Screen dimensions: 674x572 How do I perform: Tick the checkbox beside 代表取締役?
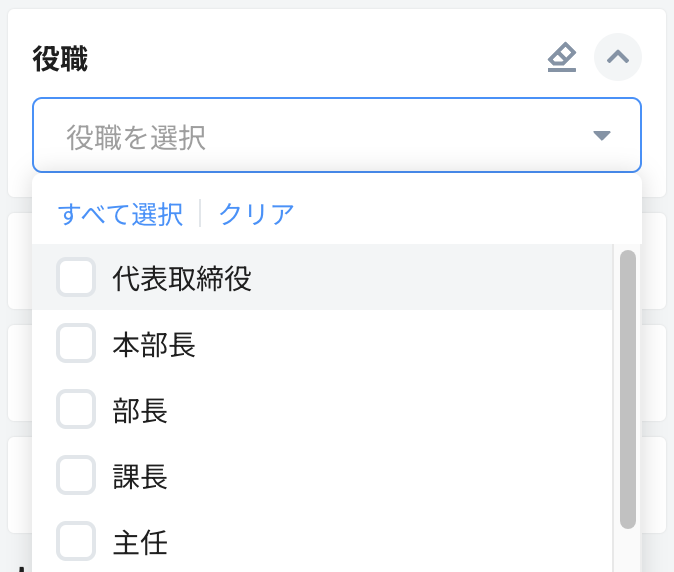click(76, 277)
